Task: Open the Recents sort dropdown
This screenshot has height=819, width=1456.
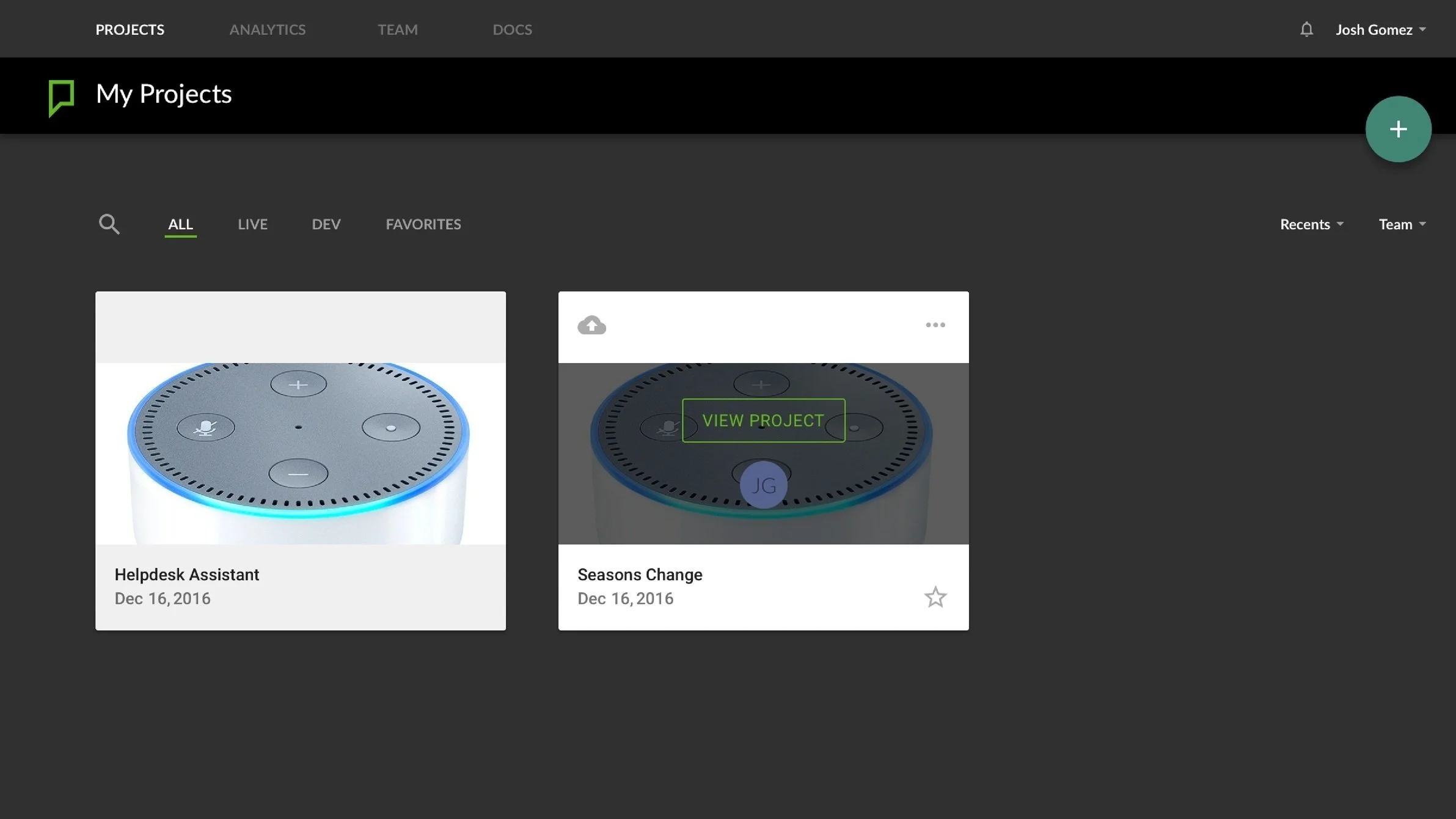Action: click(x=1311, y=224)
